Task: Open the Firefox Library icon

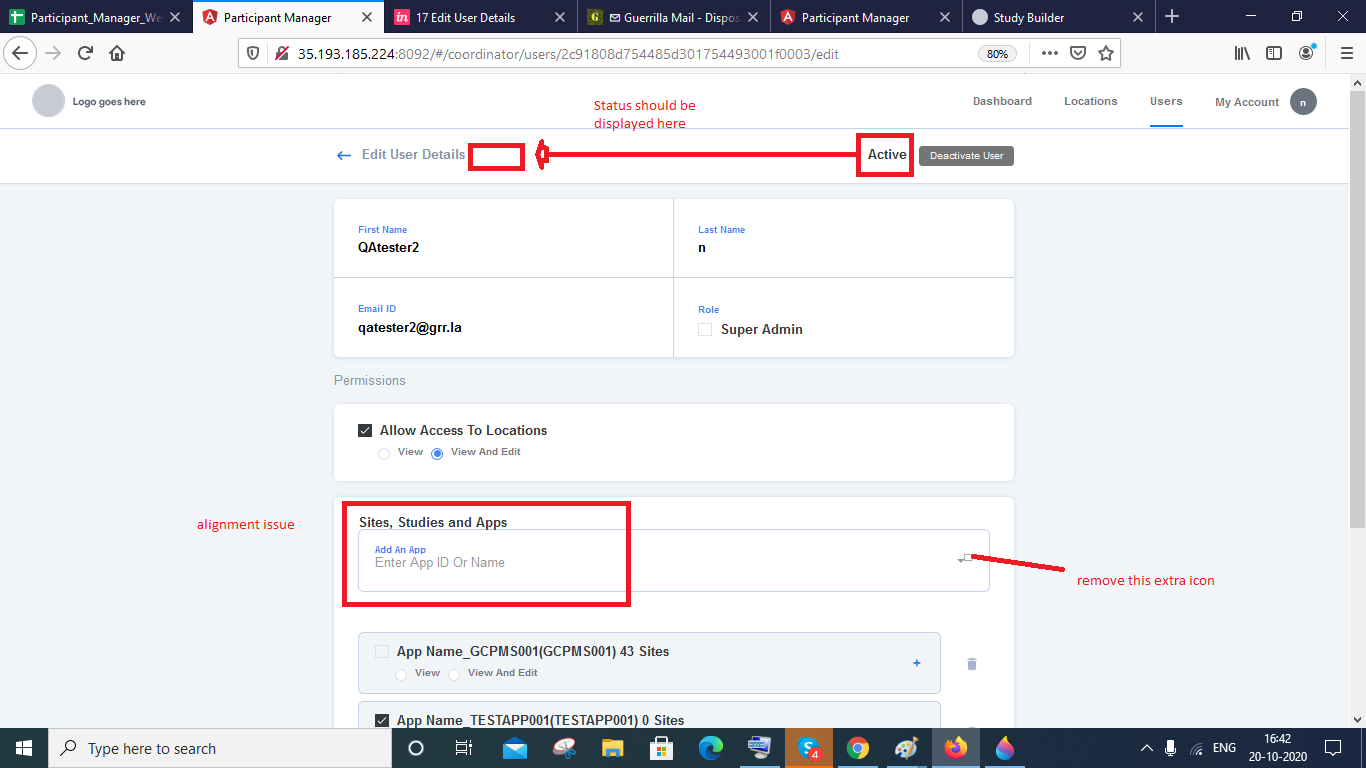Action: [x=1242, y=53]
